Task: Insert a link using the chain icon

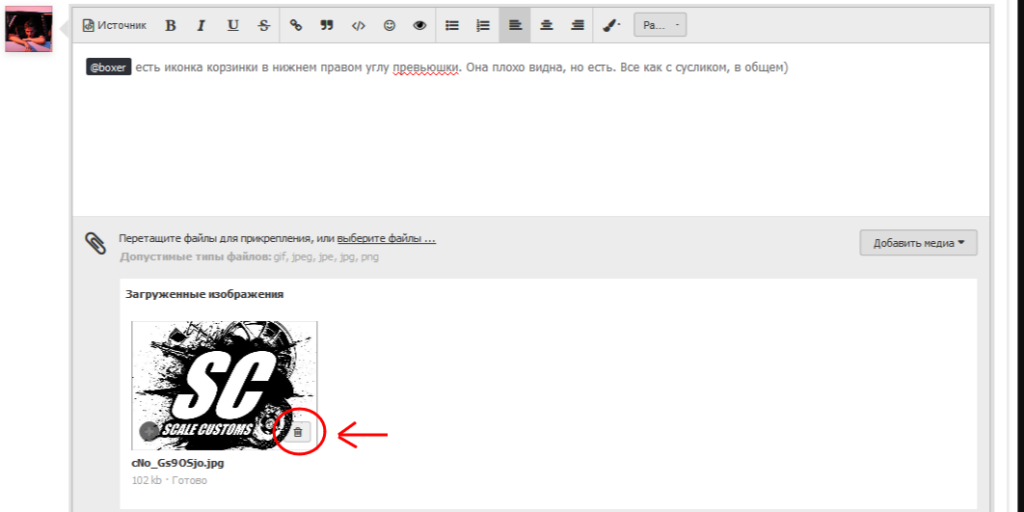Action: 296,25
